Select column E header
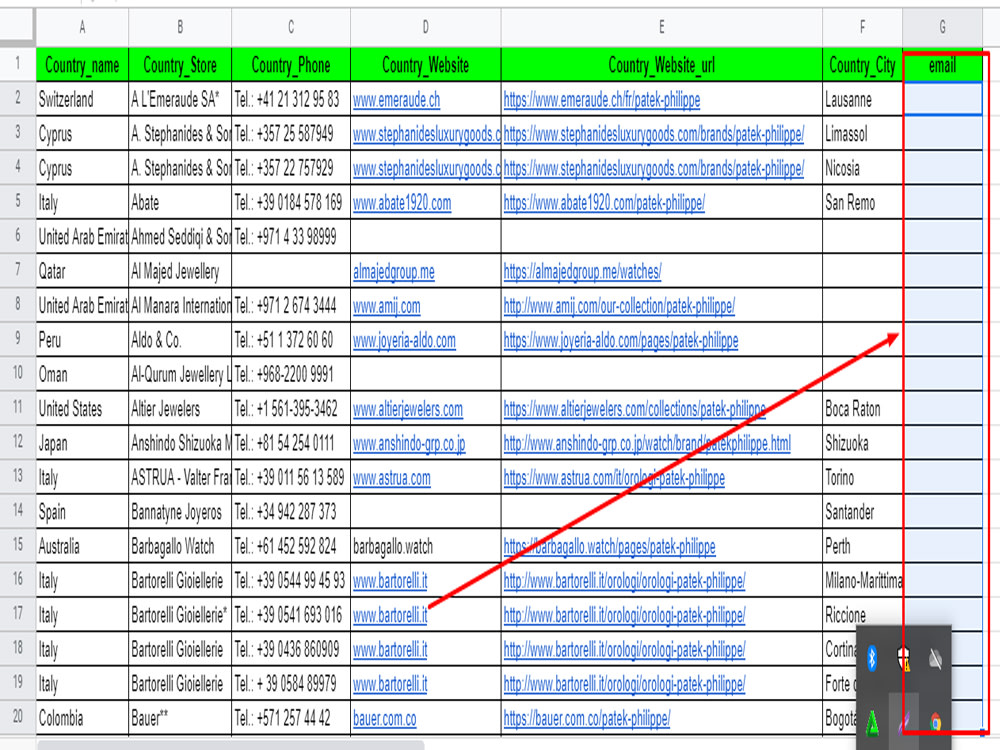 click(661, 27)
